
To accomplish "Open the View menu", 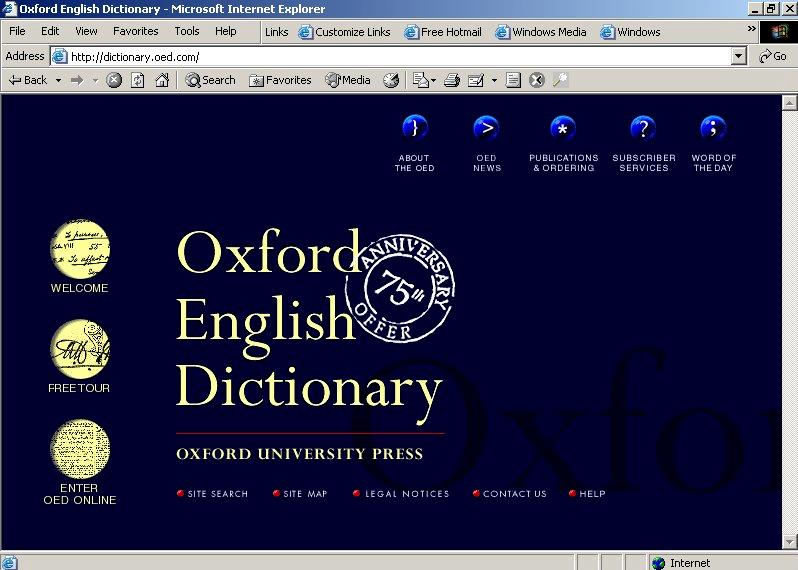I will click(86, 31).
